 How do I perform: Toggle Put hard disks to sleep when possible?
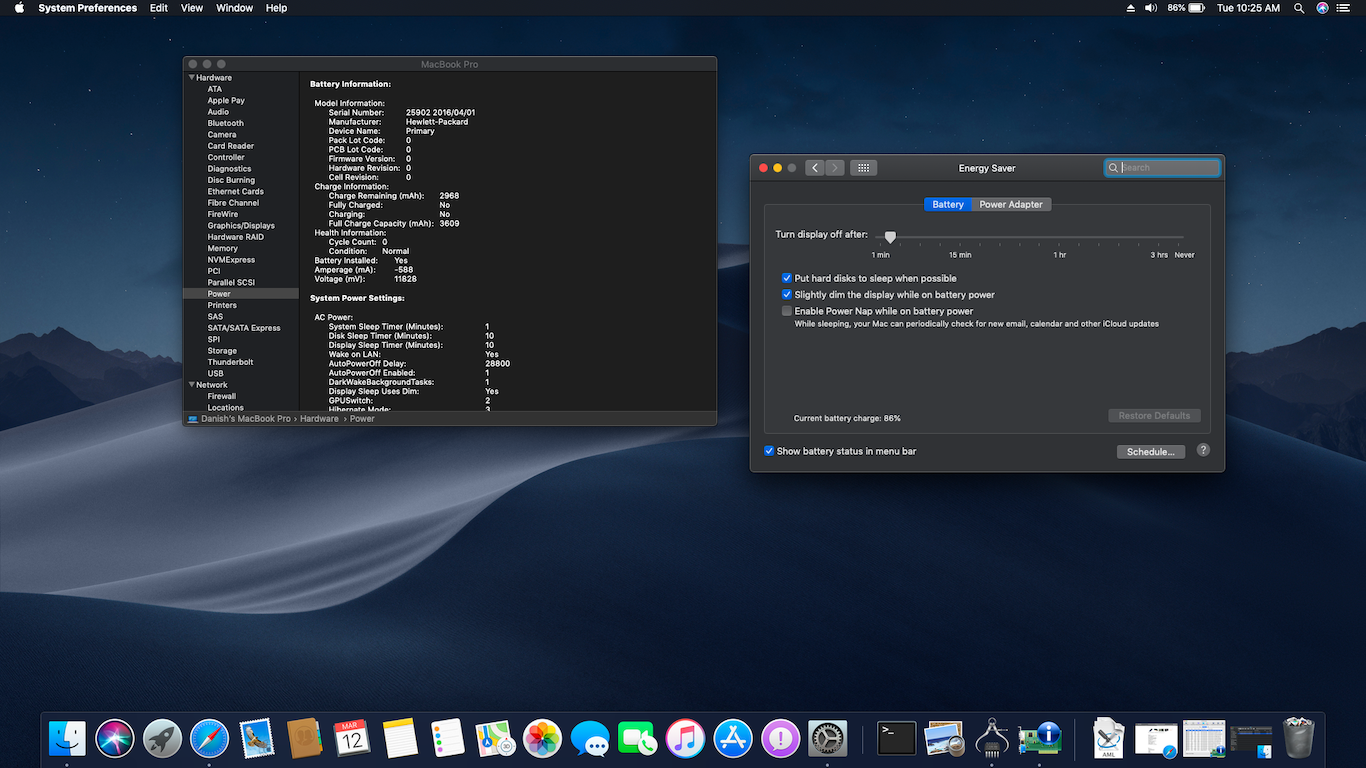(x=787, y=278)
